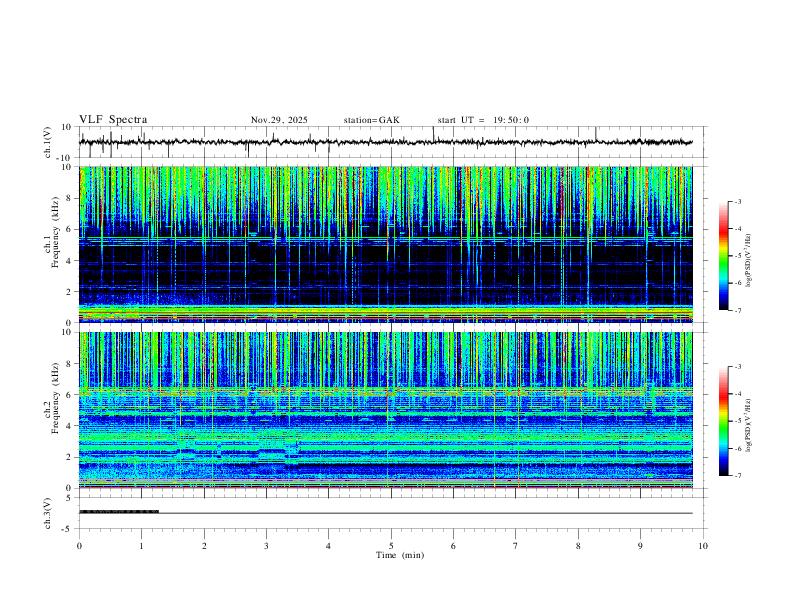The height and width of the screenshot is (612, 792).
Task: Click the ch.2 spectrogram panel
Action: (x=385, y=410)
